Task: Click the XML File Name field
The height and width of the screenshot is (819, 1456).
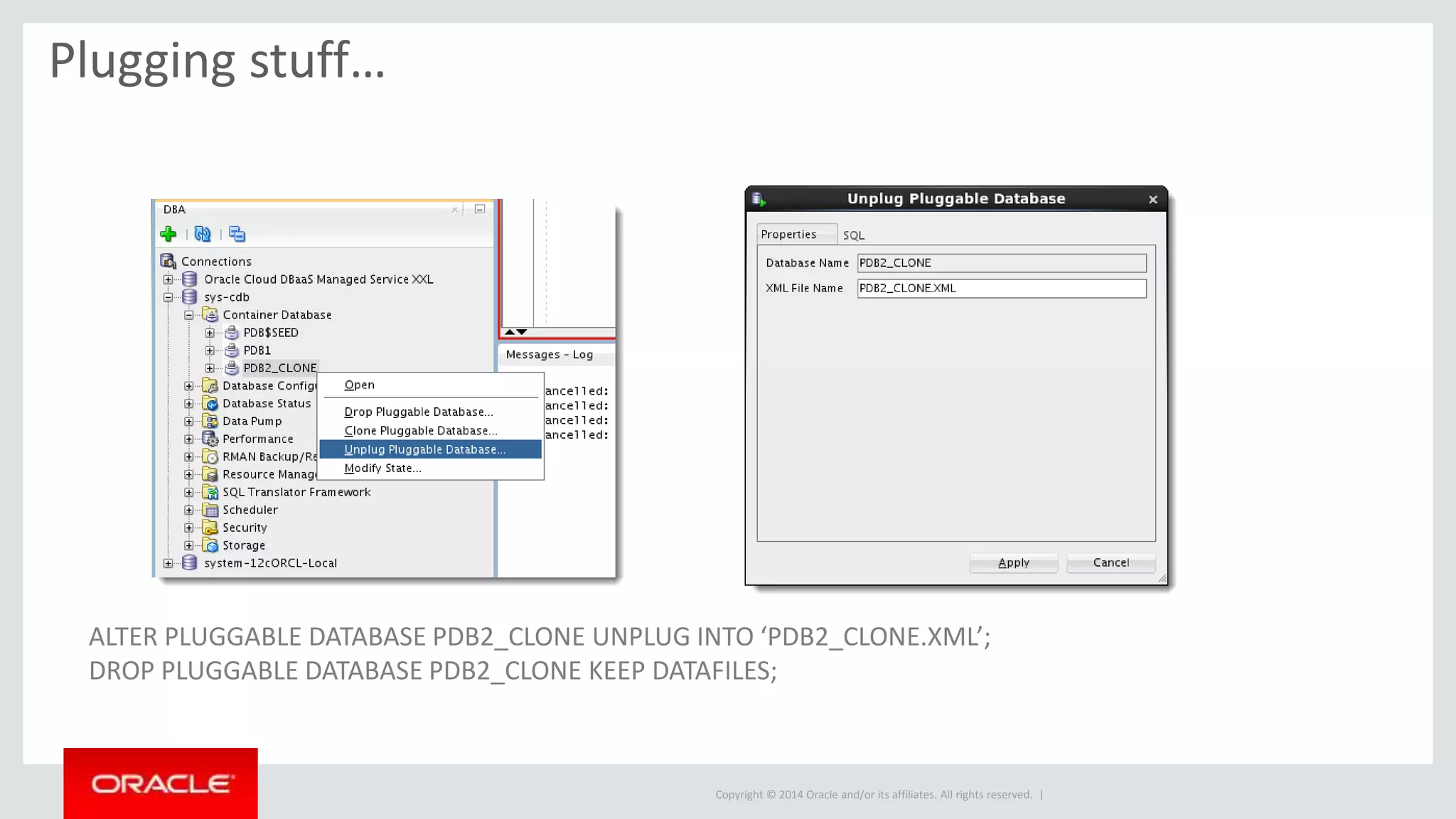Action: (1002, 288)
